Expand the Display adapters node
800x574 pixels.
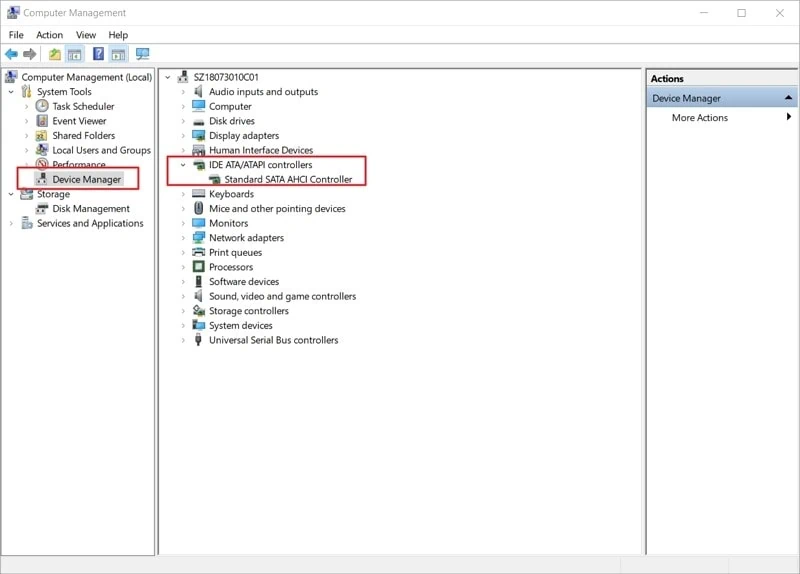183,136
